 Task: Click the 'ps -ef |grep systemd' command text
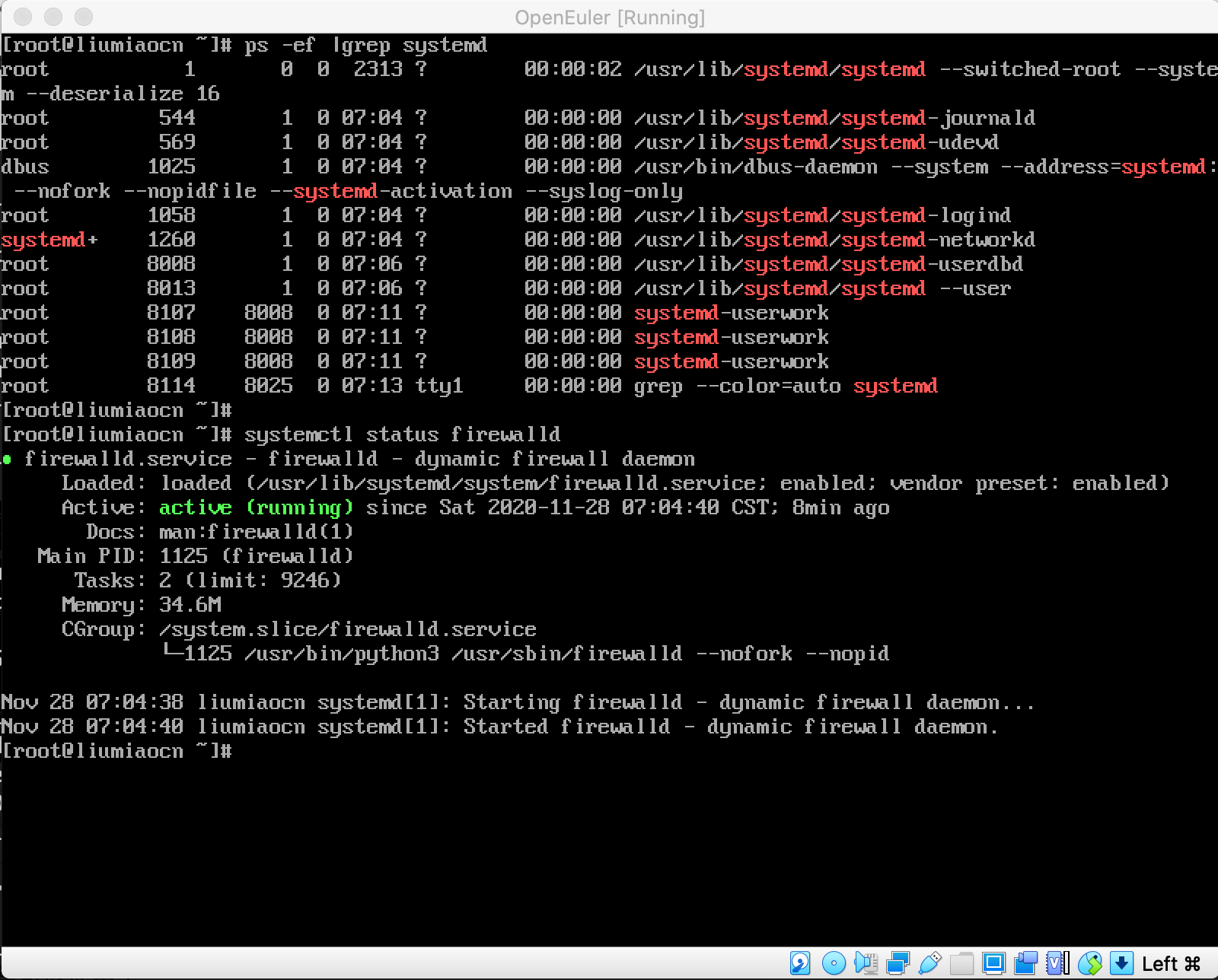(366, 46)
